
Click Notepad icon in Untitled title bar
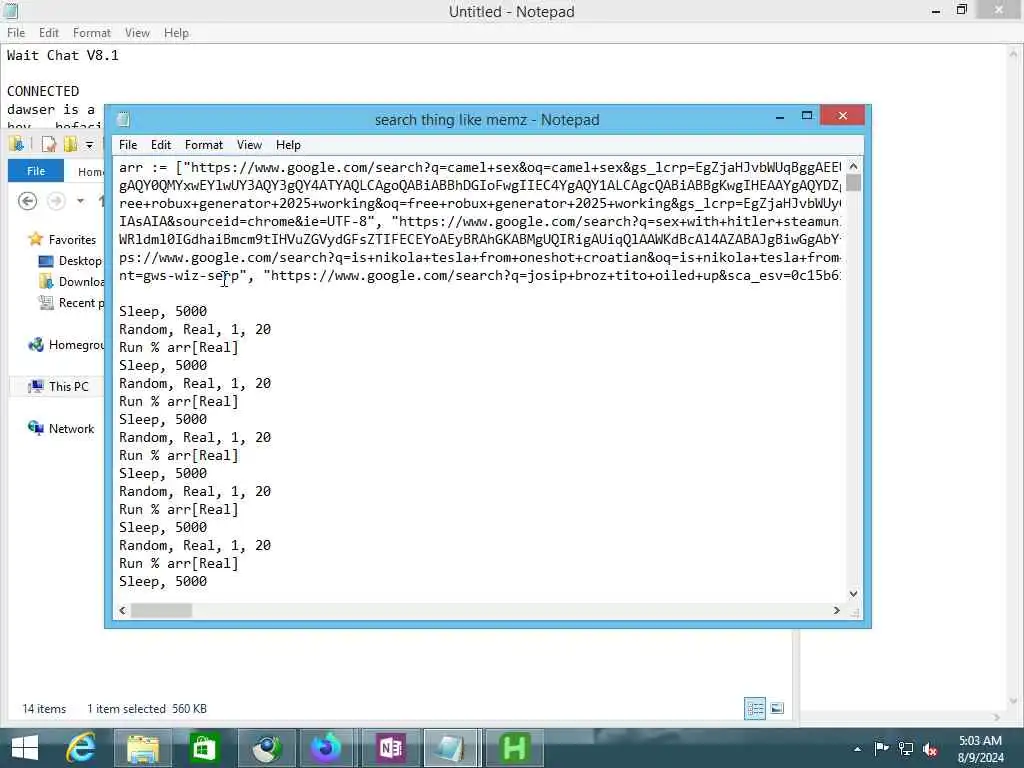(10, 11)
